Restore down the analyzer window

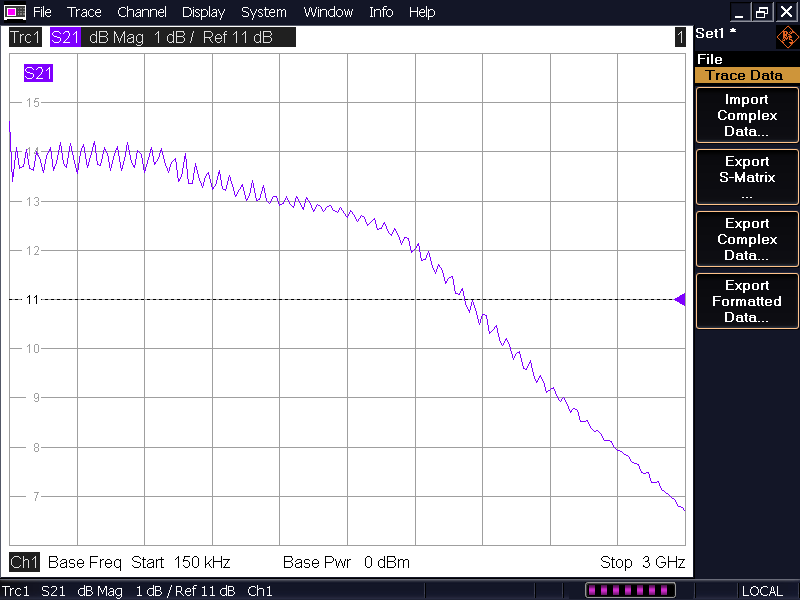pyautogui.click(x=762, y=12)
